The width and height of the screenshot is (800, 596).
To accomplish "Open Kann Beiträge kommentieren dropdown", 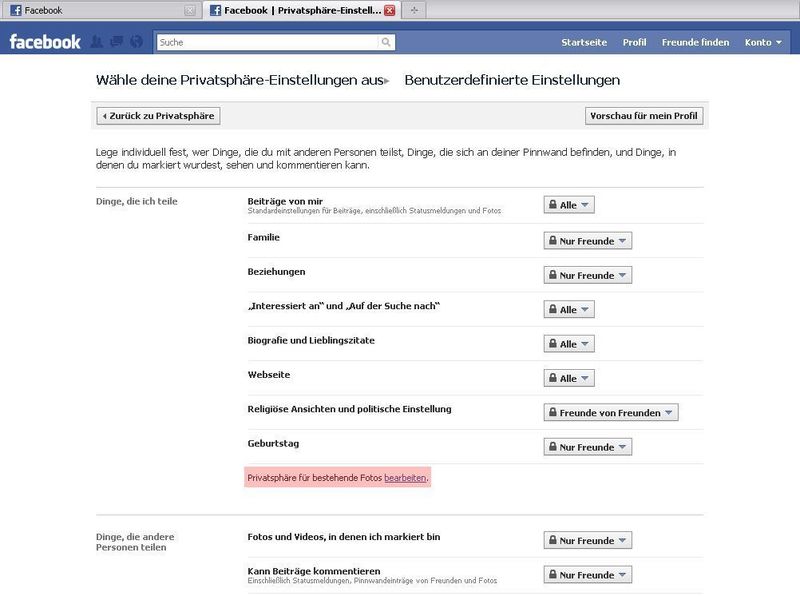I will [x=588, y=575].
